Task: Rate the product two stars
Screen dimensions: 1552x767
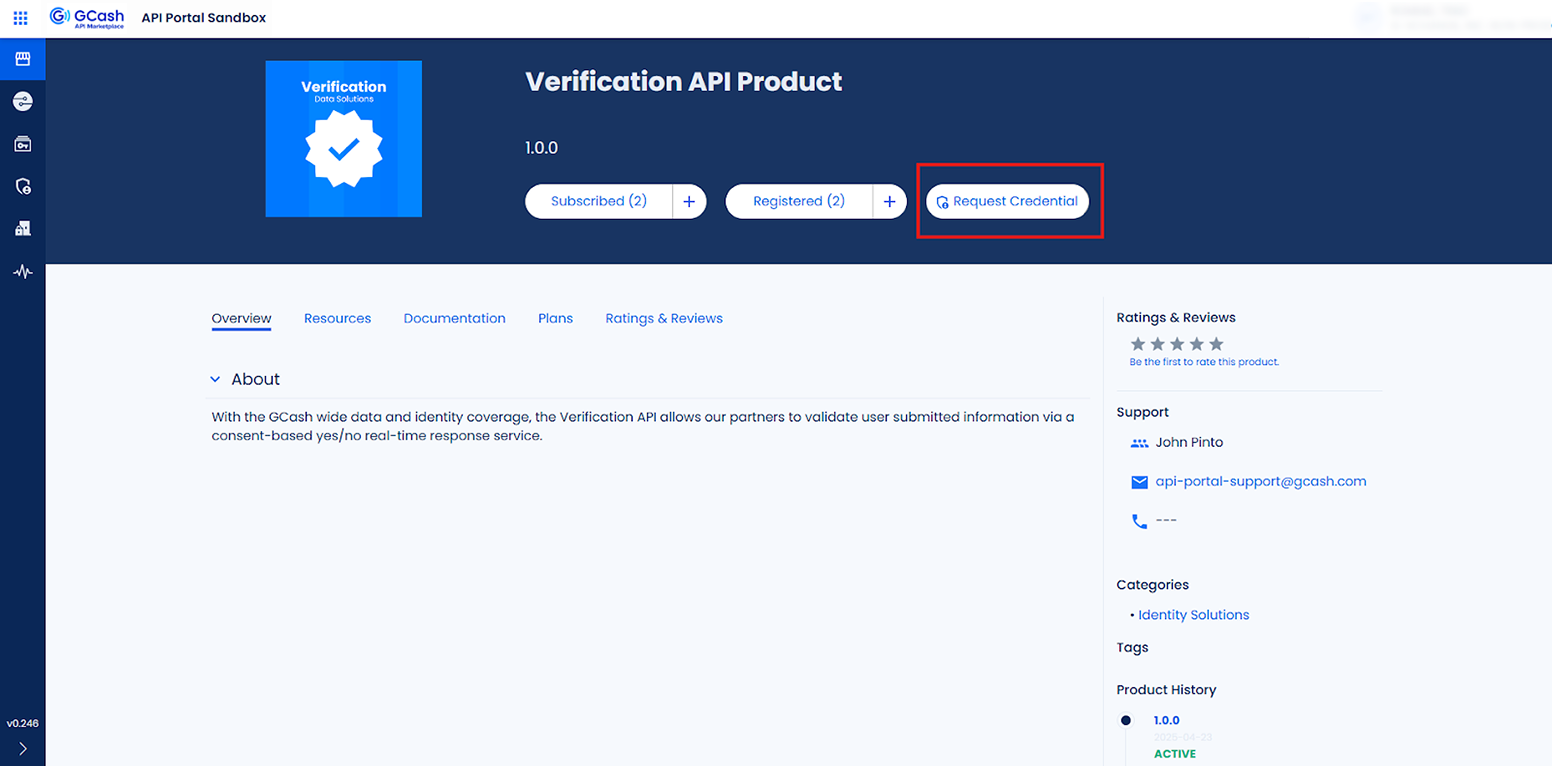Action: (x=1157, y=344)
